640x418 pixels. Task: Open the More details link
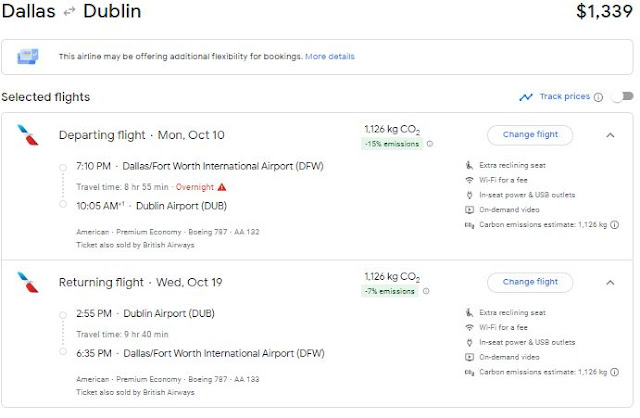point(330,56)
